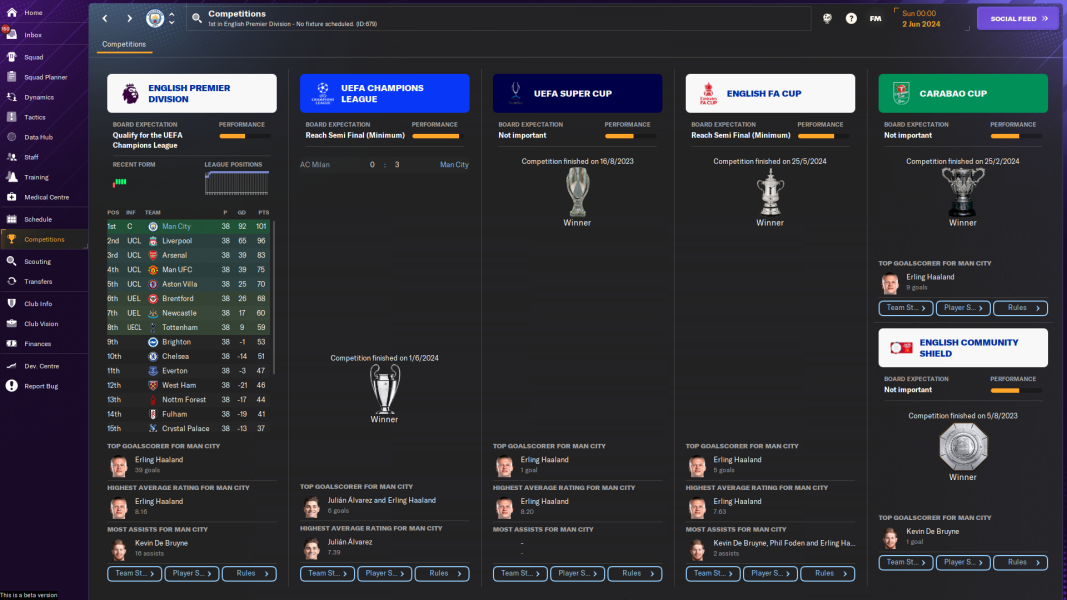Open the Inbox sidebar icon
The image size is (1067, 600).
pos(12,34)
